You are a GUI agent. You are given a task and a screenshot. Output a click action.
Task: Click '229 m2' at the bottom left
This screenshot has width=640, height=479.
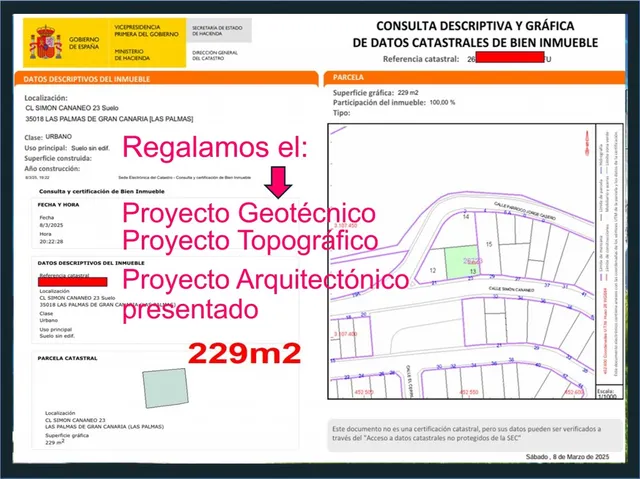tap(55, 442)
